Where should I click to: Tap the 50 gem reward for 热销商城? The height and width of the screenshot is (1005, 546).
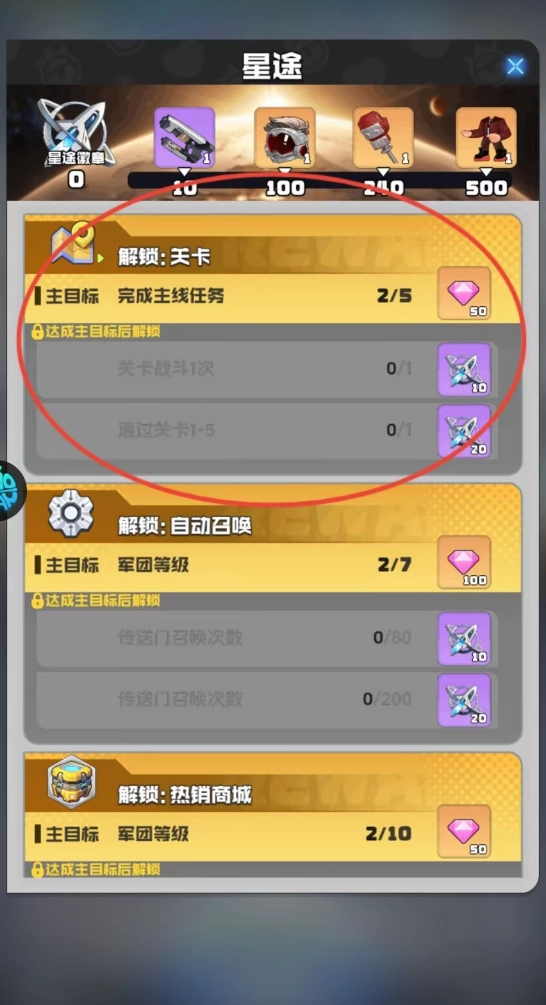tap(464, 832)
